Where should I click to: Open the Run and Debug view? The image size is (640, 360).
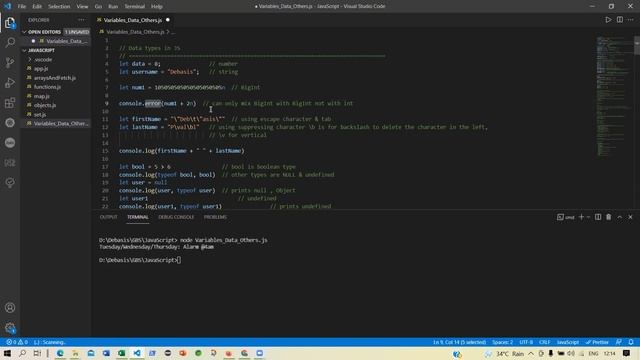(10, 82)
